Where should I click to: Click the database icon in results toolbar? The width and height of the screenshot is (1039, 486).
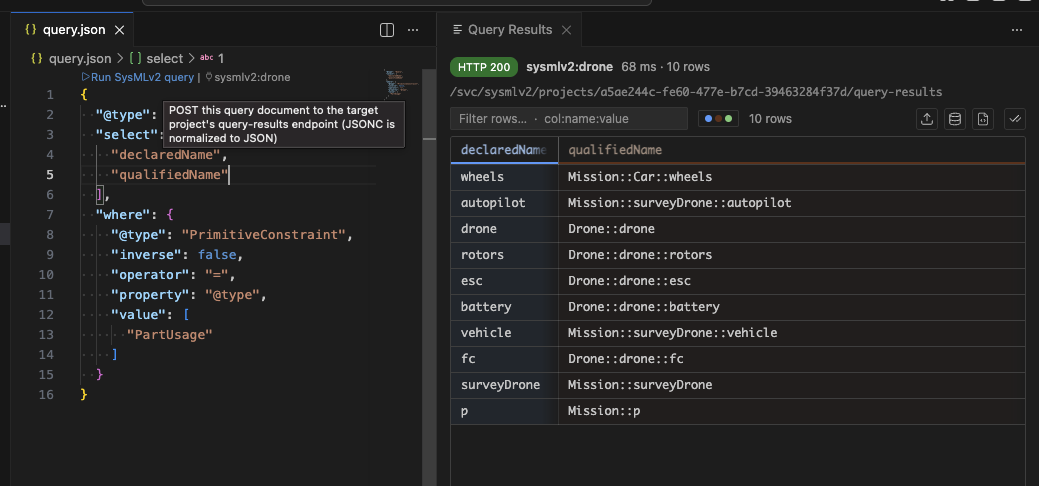955,119
